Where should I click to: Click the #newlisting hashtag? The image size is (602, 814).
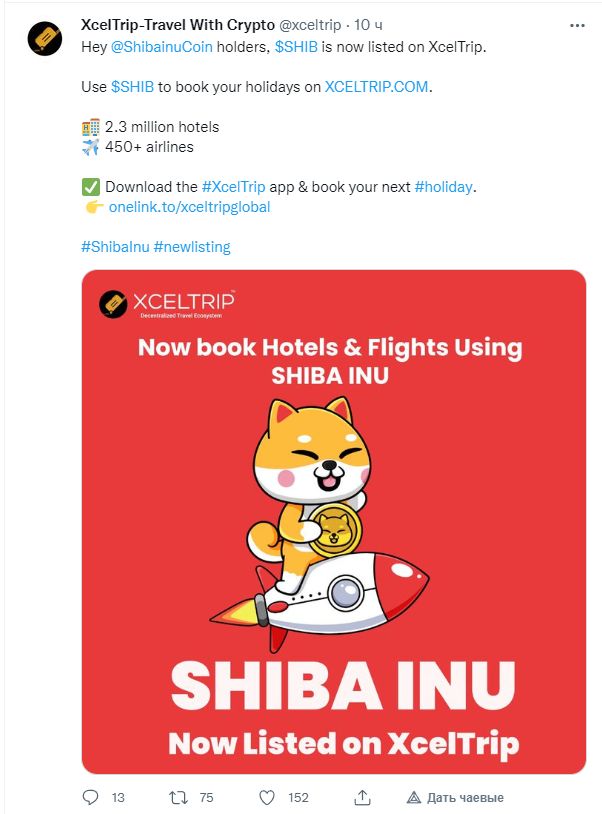pos(192,247)
